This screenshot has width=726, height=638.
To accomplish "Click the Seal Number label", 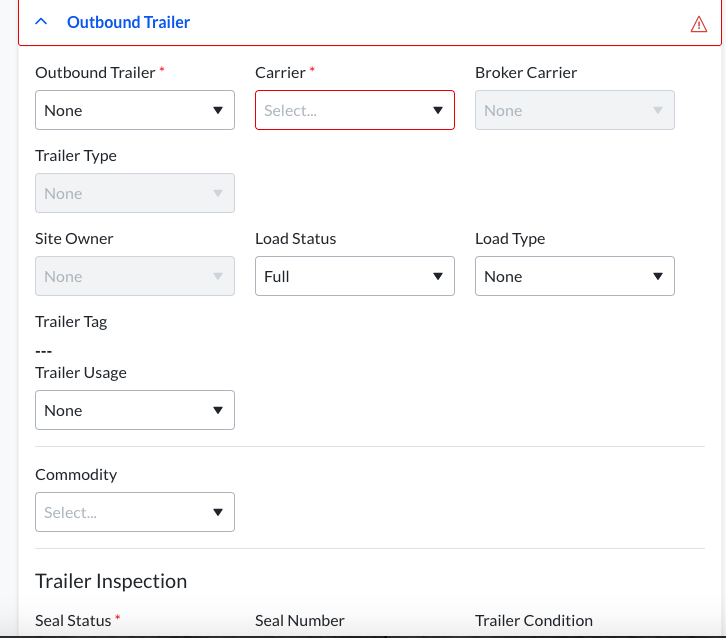I will click(300, 620).
